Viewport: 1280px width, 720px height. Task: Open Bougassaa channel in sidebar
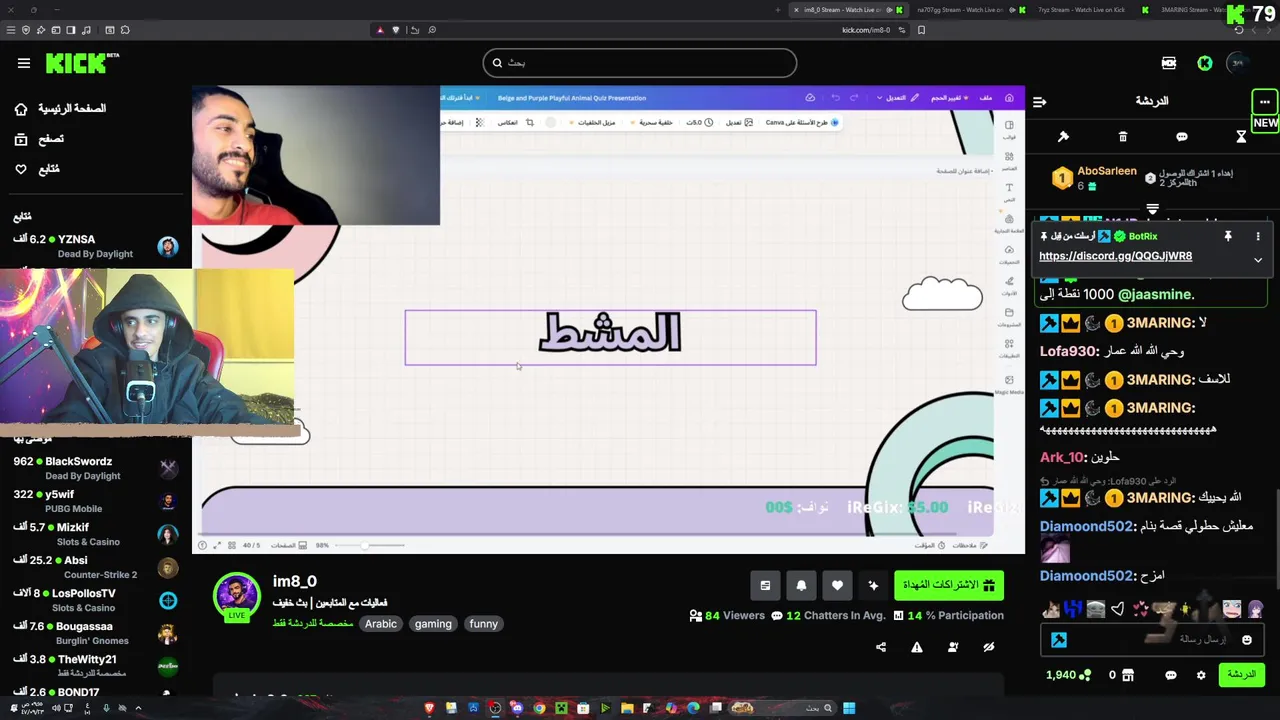point(96,633)
